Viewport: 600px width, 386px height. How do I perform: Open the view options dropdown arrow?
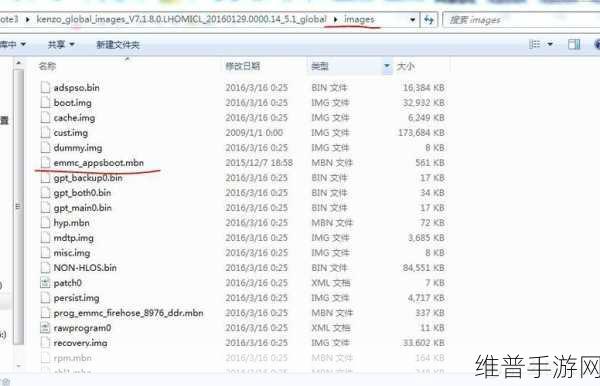[550, 44]
